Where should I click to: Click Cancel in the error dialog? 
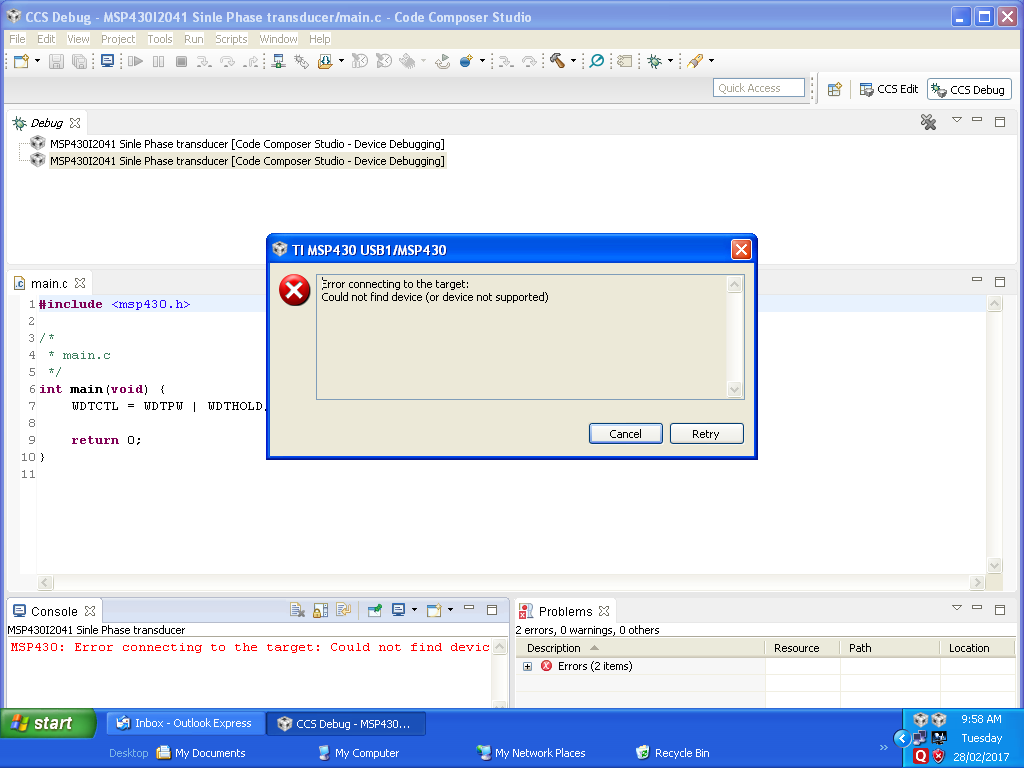click(x=626, y=434)
